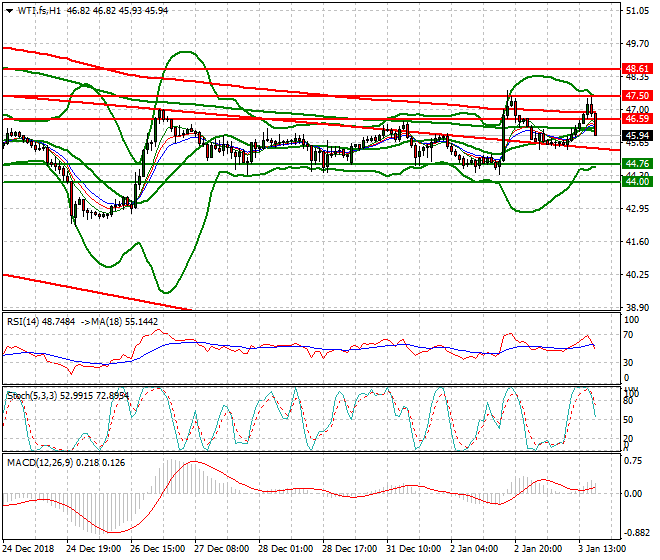660x560 pixels.
Task: Click the MA(18) 55.1442 label
Action: click(125, 322)
